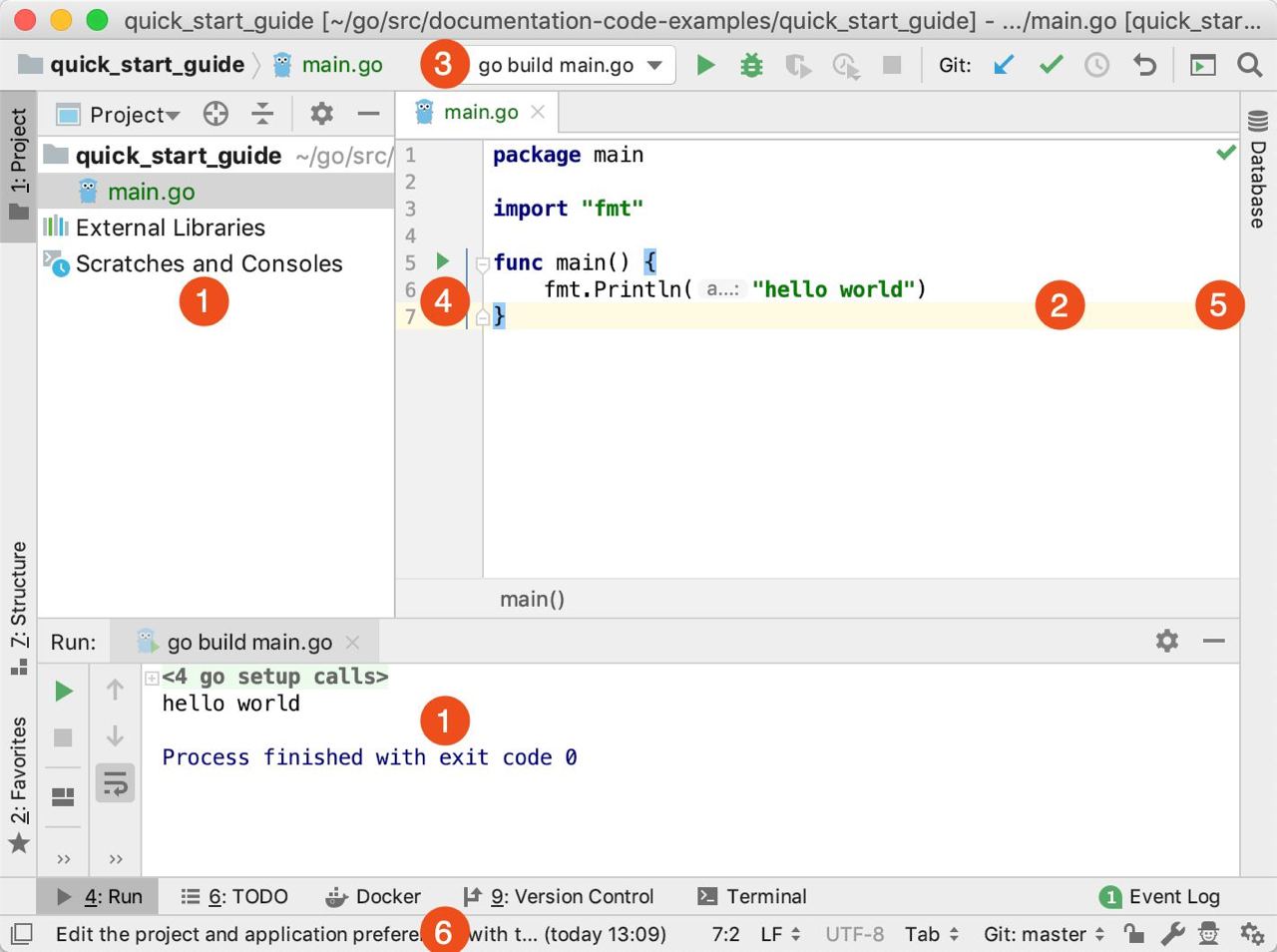Commit changes with the green checkmark
Screen dimensions: 1277x952
pos(1051,65)
